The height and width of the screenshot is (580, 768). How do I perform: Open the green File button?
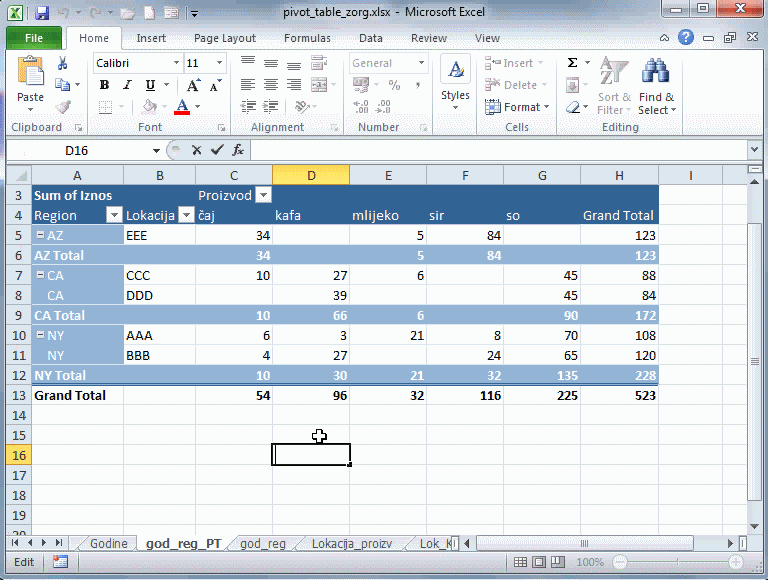click(x=33, y=38)
